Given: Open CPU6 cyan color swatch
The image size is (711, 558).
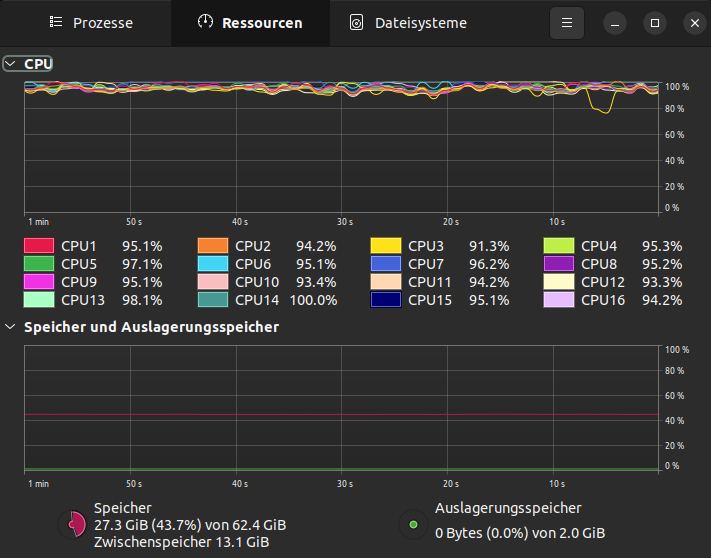Looking at the screenshot, I should coord(213,264).
